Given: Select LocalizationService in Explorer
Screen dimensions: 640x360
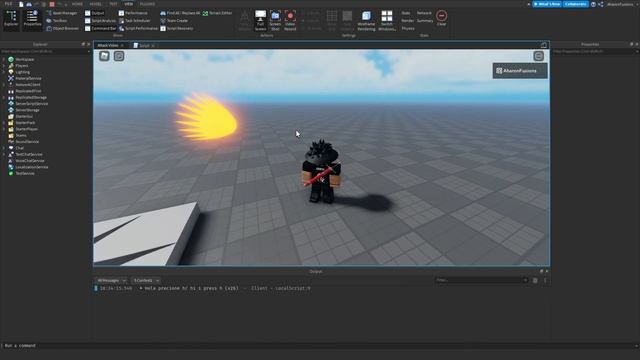Looking at the screenshot, I should pyautogui.click(x=31, y=167).
